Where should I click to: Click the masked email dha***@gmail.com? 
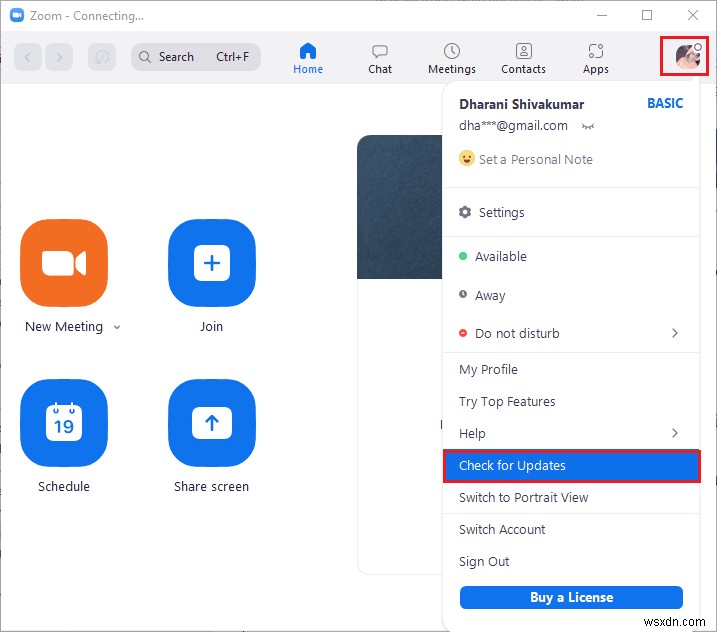(513, 126)
